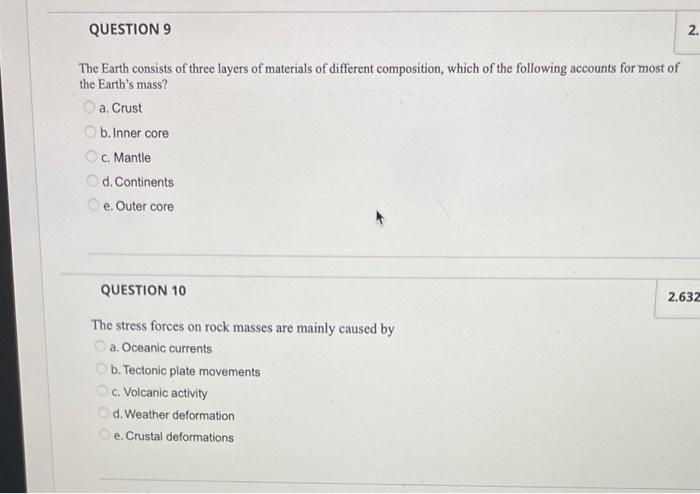Viewport: 700px width, 494px height.
Task: Pick d. Weather deformation as answer
Action: point(104,413)
